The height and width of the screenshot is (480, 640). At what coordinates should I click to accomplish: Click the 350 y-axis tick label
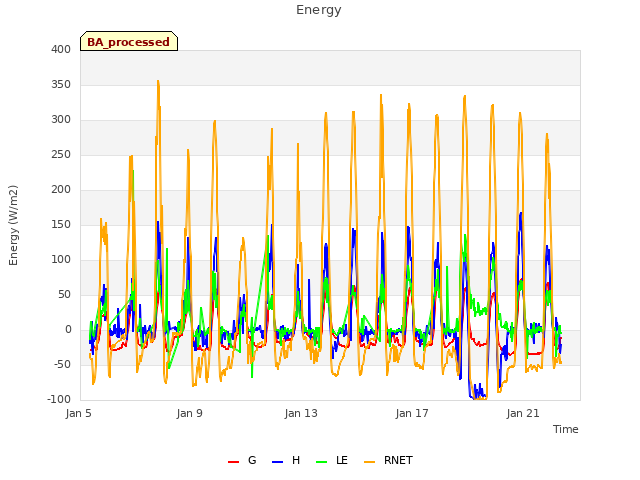click(x=61, y=84)
